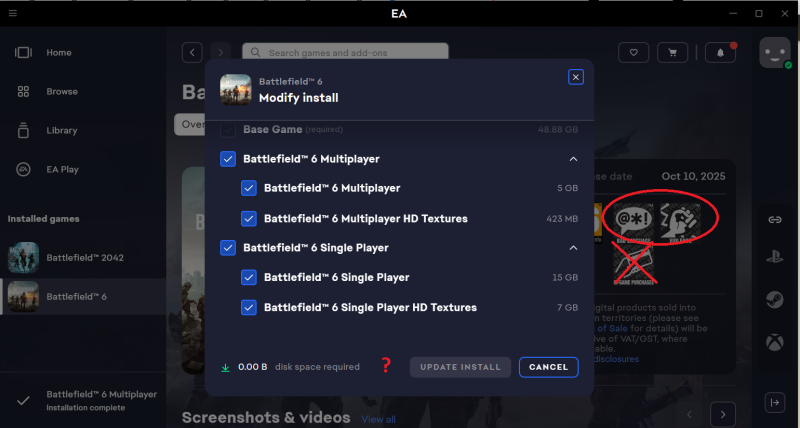Go to previous screenshot with left chevron

pyautogui.click(x=689, y=414)
